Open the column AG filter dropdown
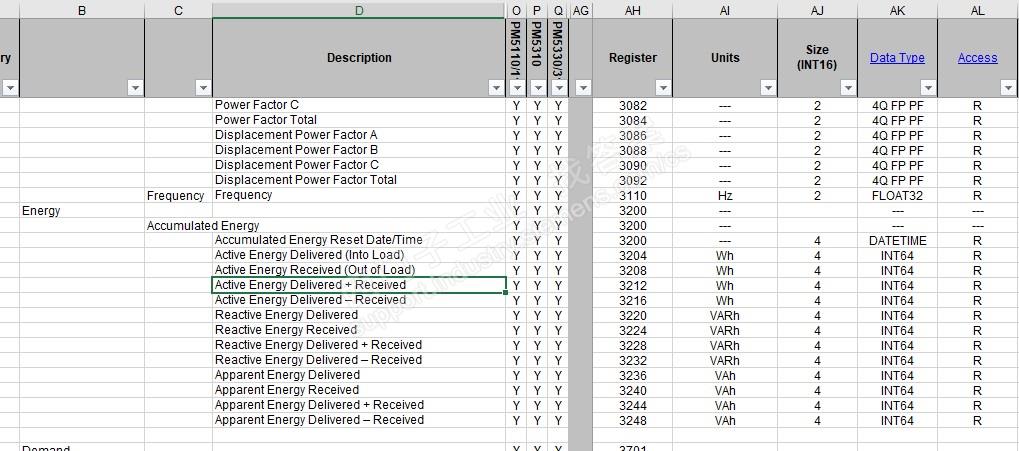The height and width of the screenshot is (451, 1019). pyautogui.click(x=583, y=88)
